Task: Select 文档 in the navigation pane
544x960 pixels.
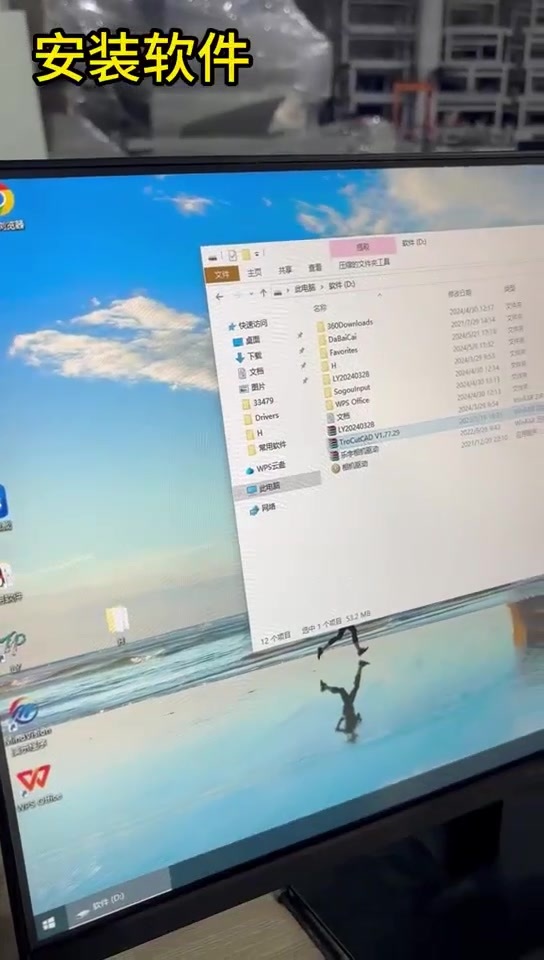Action: pyautogui.click(x=251, y=372)
